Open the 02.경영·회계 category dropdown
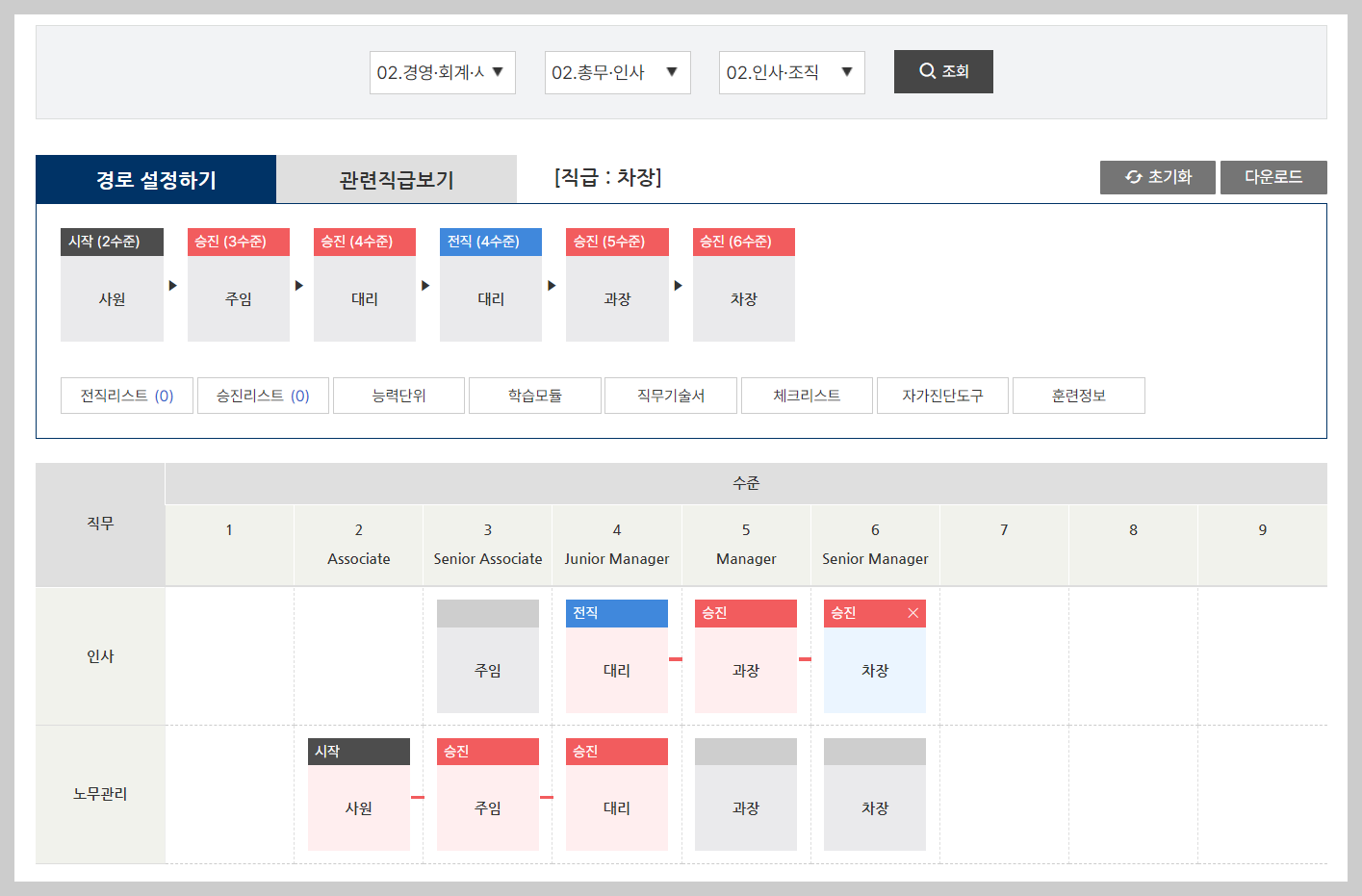The width and height of the screenshot is (1362, 896). pyautogui.click(x=443, y=72)
